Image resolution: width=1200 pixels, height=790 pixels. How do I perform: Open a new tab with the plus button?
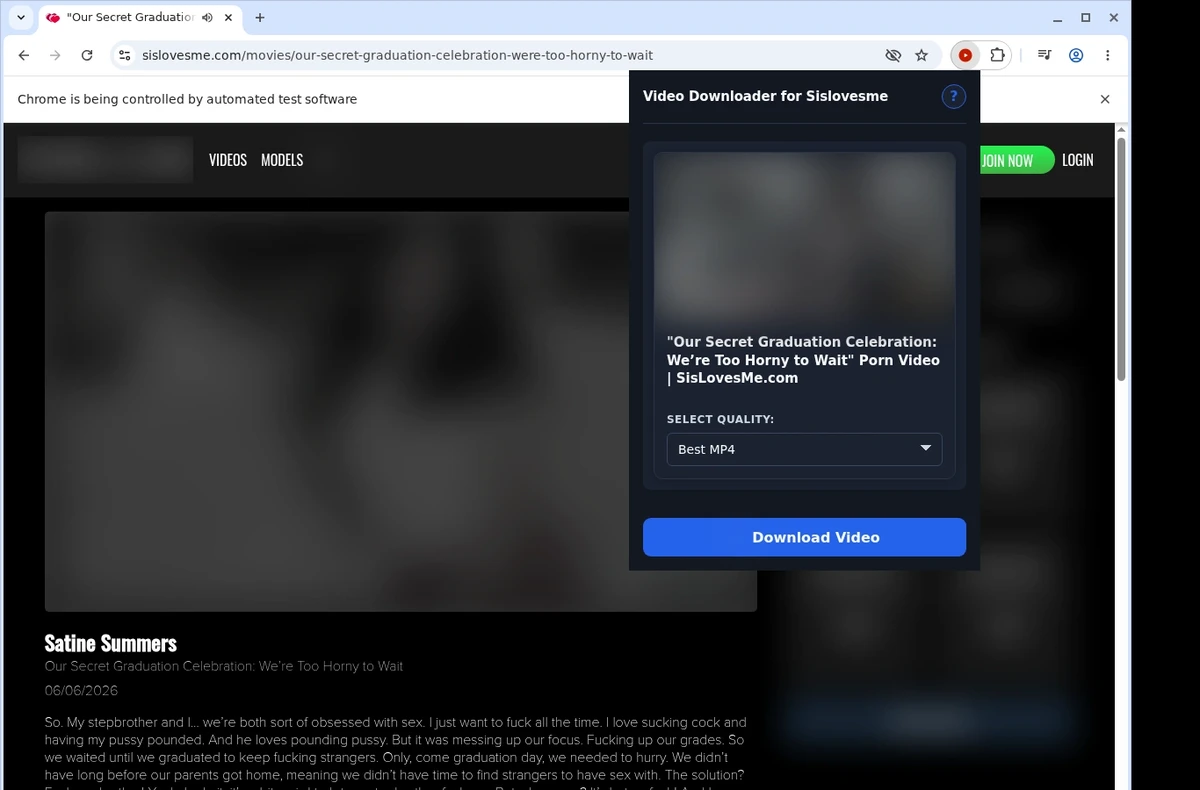click(260, 18)
